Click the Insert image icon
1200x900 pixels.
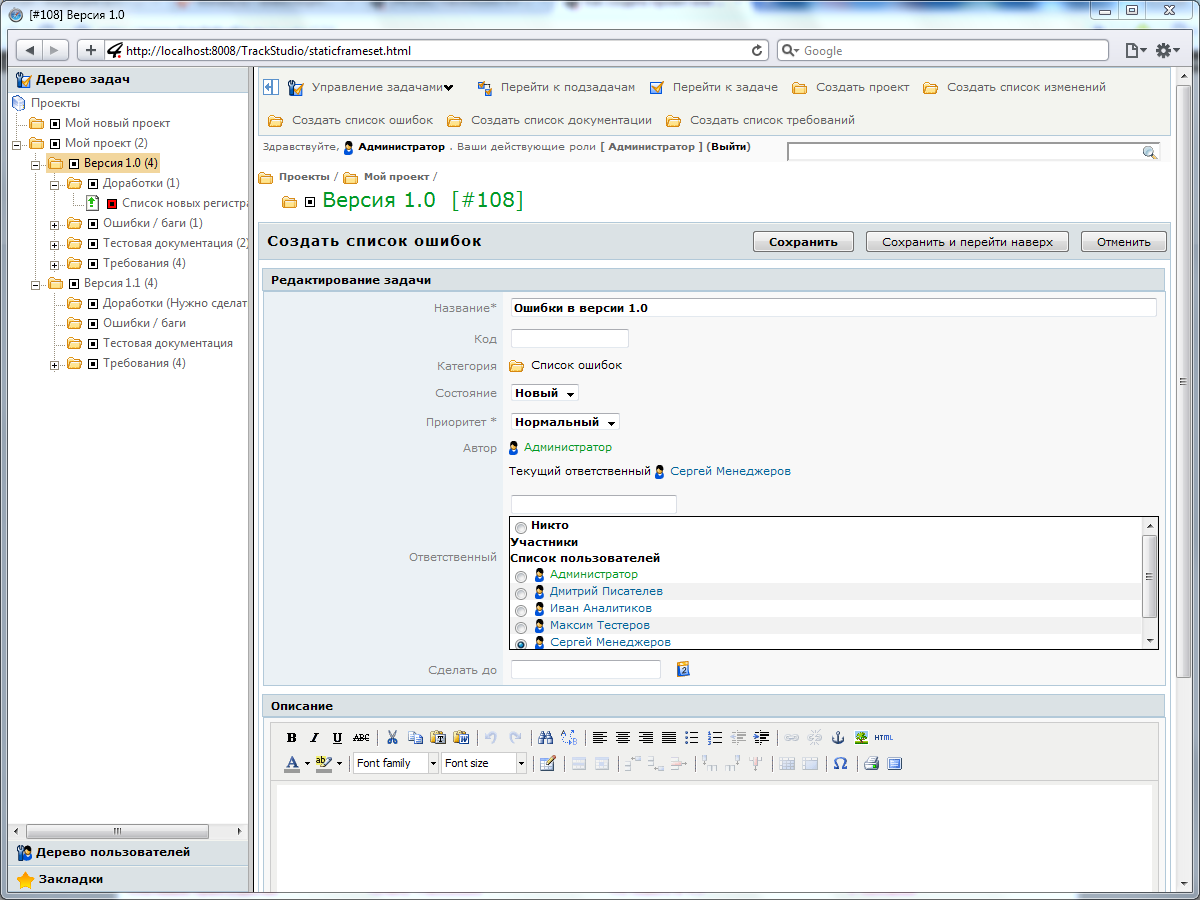tap(861, 737)
